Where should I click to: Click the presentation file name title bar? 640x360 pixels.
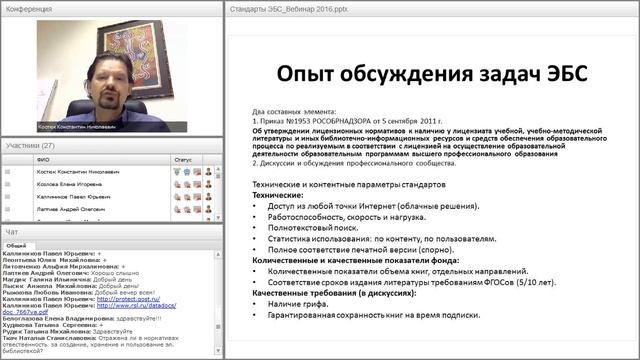pos(432,9)
